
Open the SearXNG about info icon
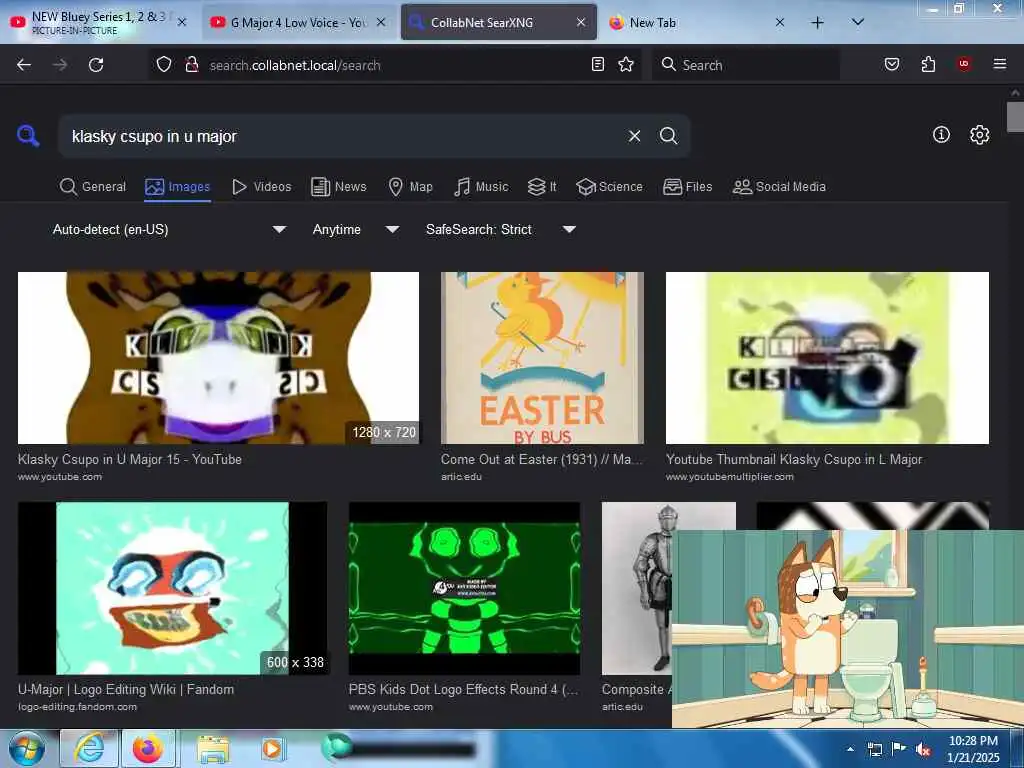point(941,135)
